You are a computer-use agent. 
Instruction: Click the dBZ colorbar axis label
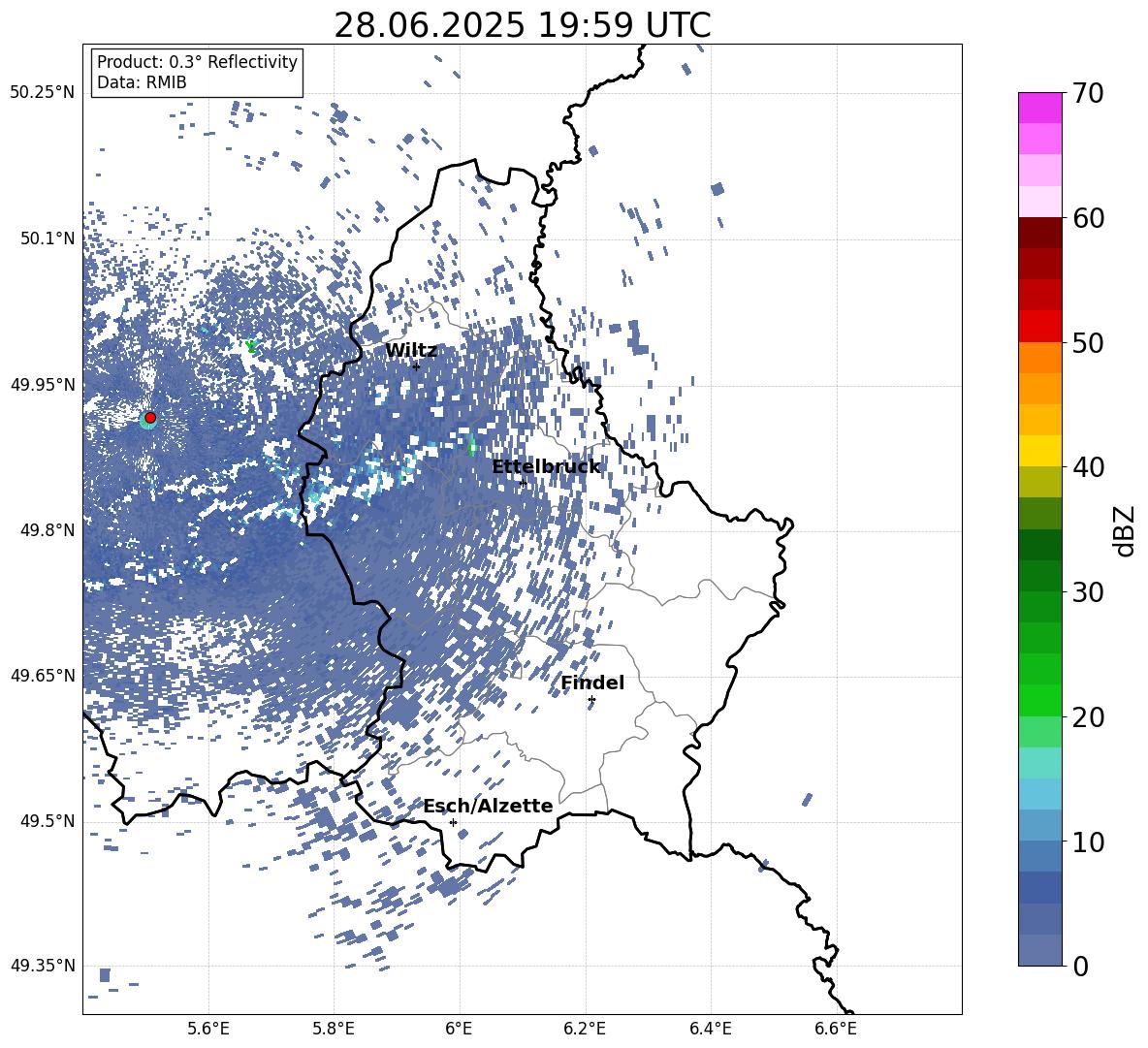[1126, 530]
